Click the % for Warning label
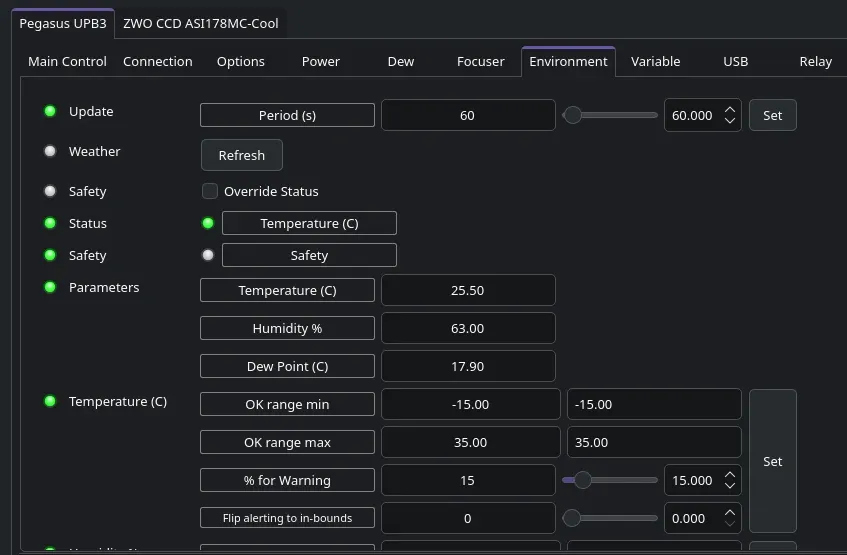Viewport: 847px width, 555px height. click(x=287, y=480)
